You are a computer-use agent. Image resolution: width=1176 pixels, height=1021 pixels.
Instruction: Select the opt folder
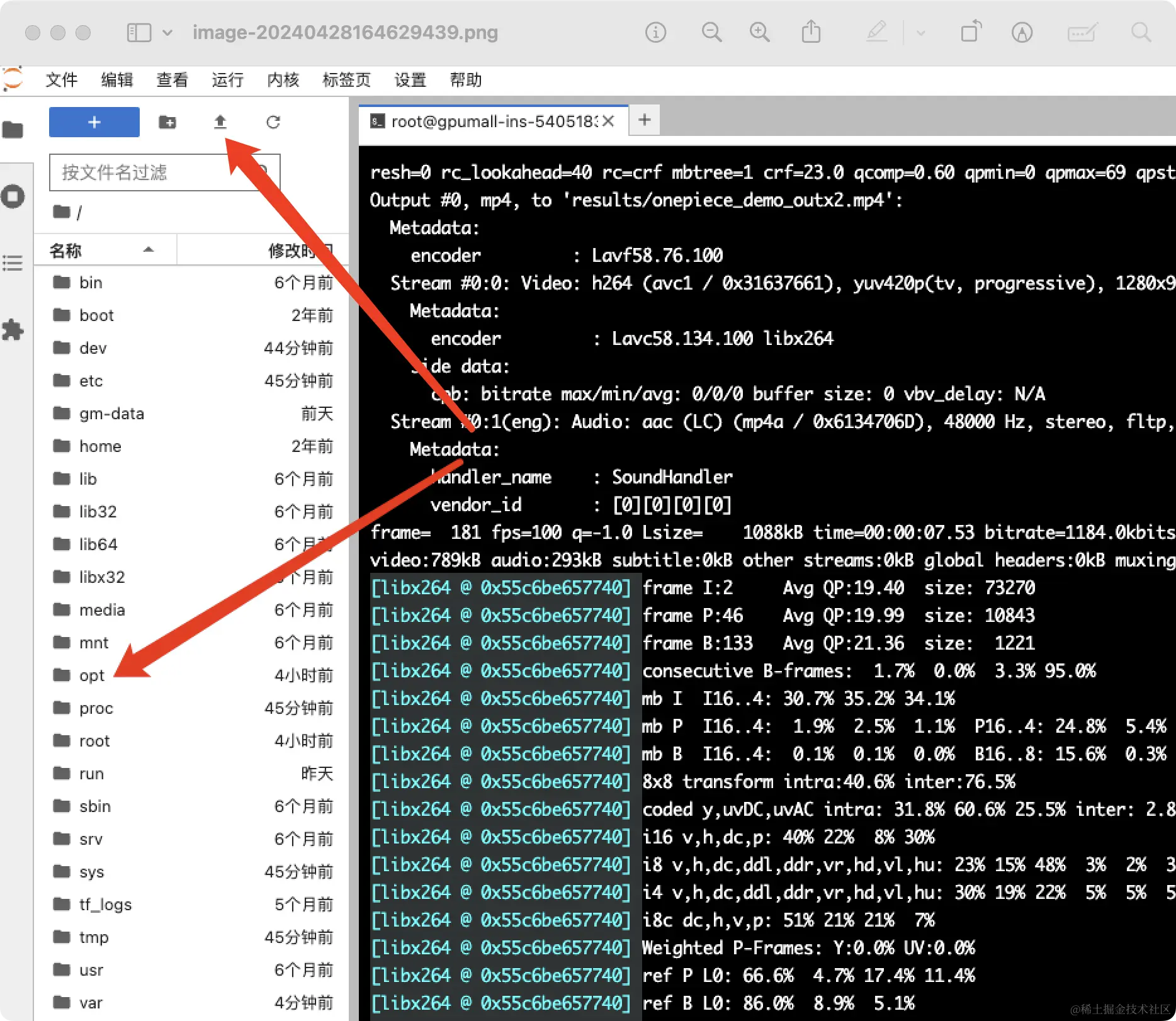[192, 675]
